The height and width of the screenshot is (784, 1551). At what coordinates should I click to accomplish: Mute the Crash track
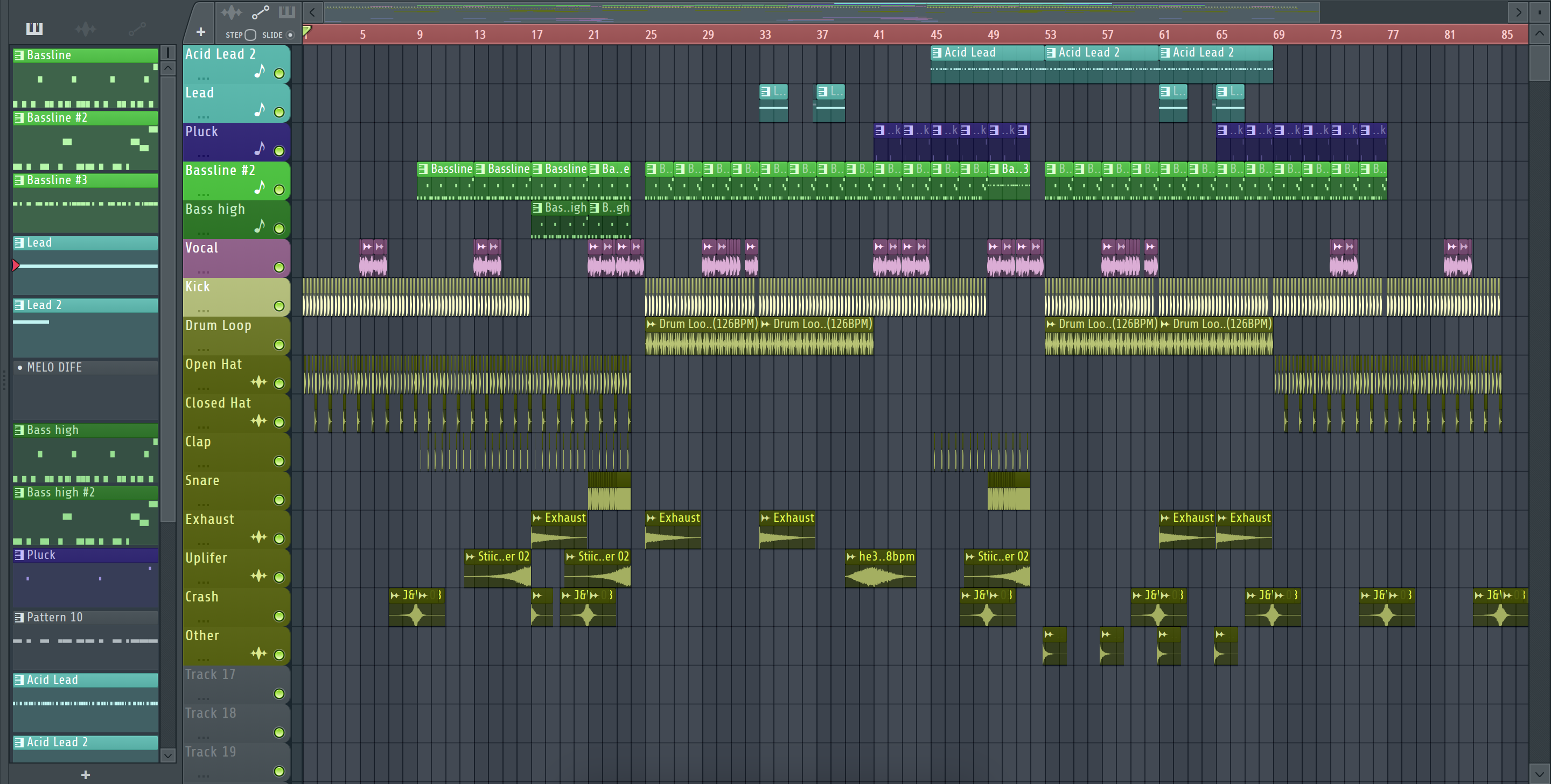tap(280, 616)
